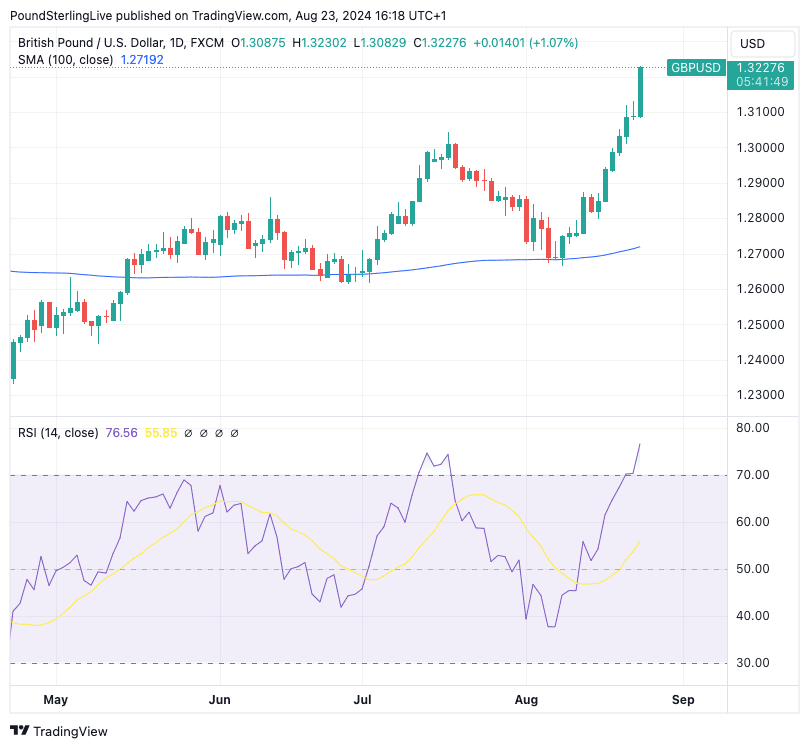Click the RSI (14, close) indicator legend

coord(58,433)
